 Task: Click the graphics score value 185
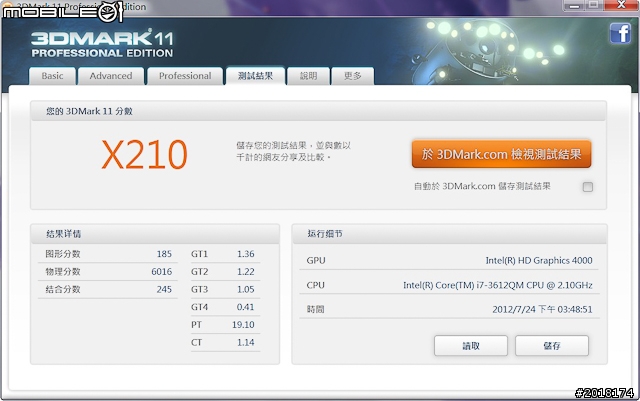(164, 254)
